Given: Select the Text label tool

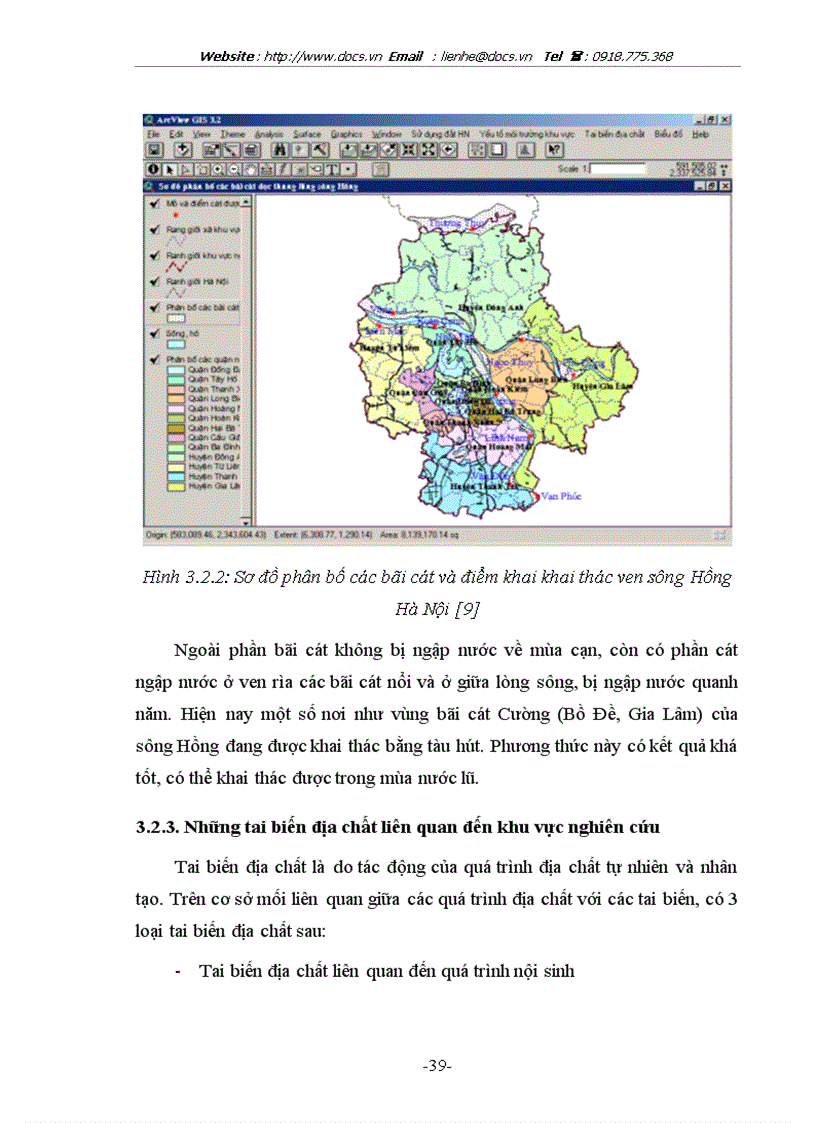Looking at the screenshot, I should tap(332, 170).
